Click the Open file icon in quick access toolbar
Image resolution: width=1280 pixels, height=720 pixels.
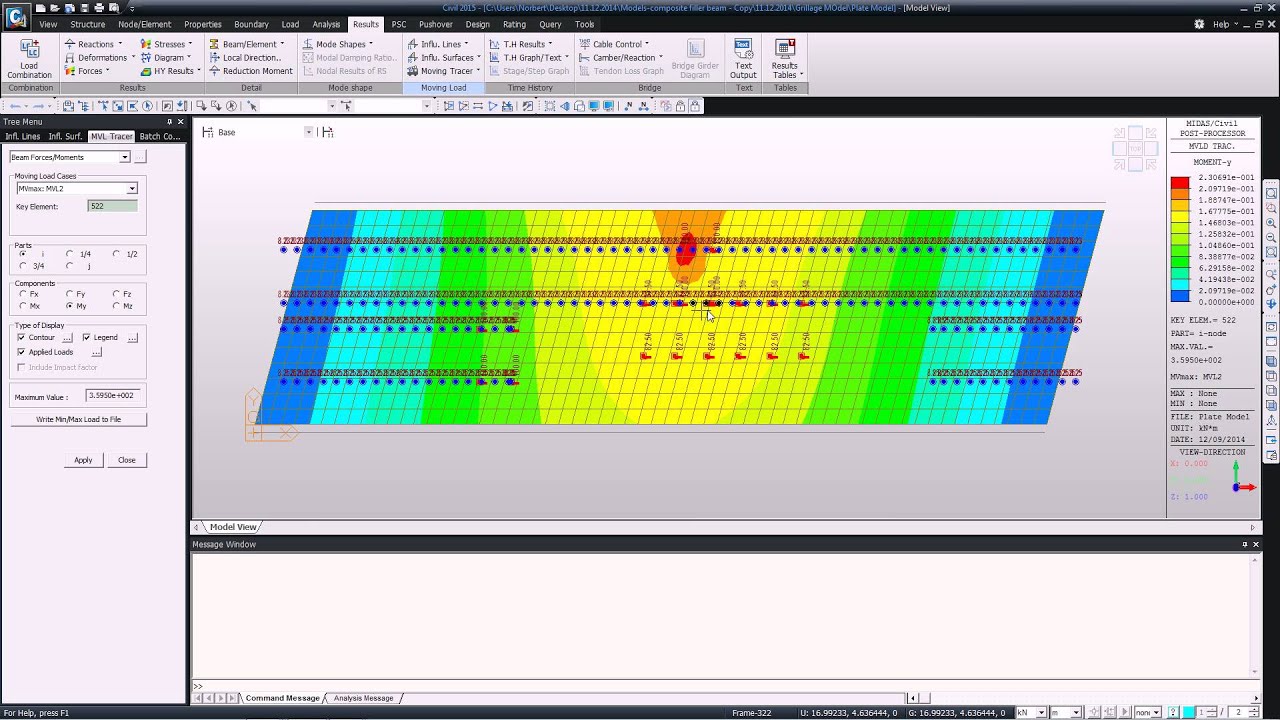click(56, 8)
